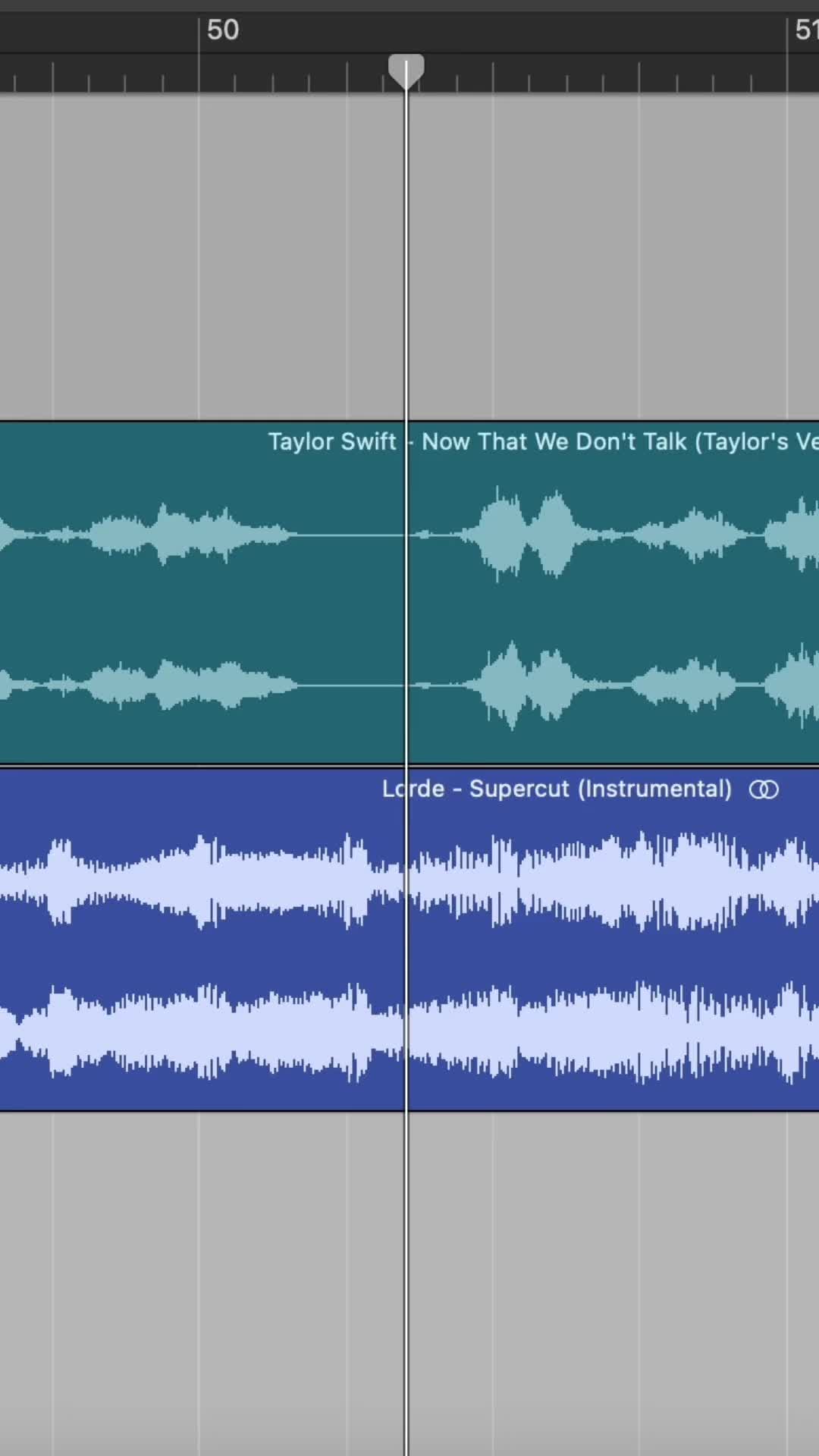819x1456 pixels.
Task: Select the Lorde Supercut Instrumental region
Action: (x=409, y=940)
